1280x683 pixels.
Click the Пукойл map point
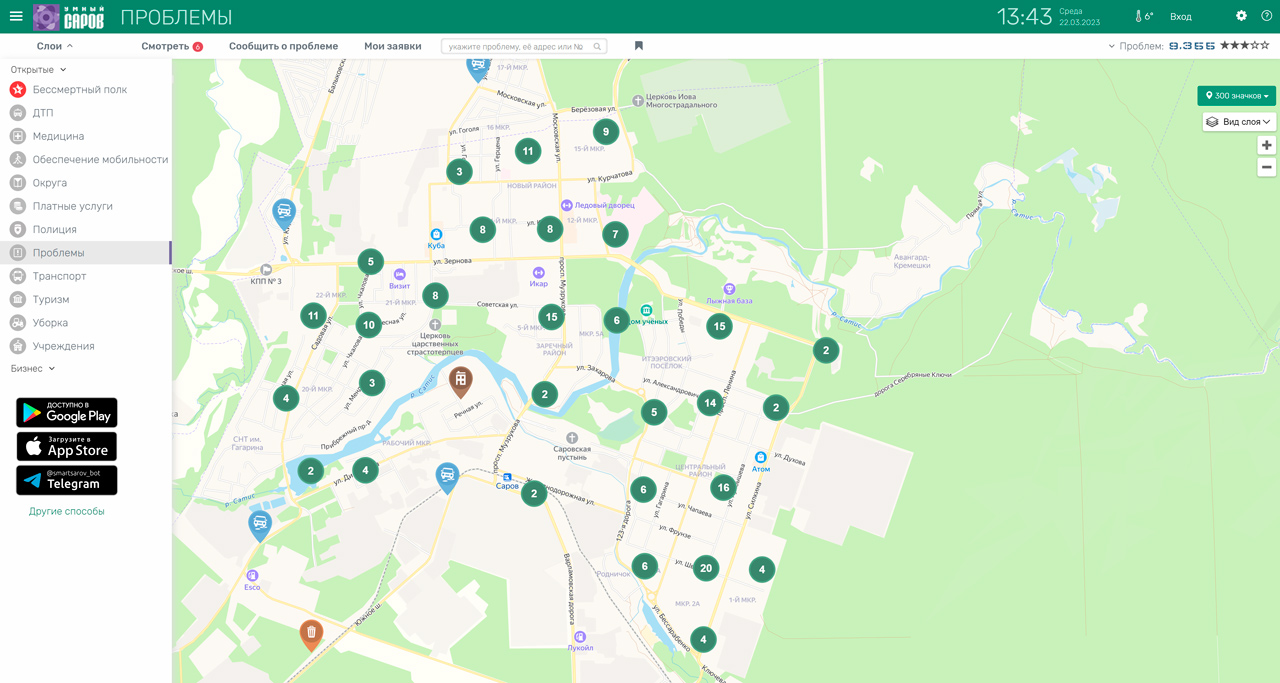(x=580, y=637)
